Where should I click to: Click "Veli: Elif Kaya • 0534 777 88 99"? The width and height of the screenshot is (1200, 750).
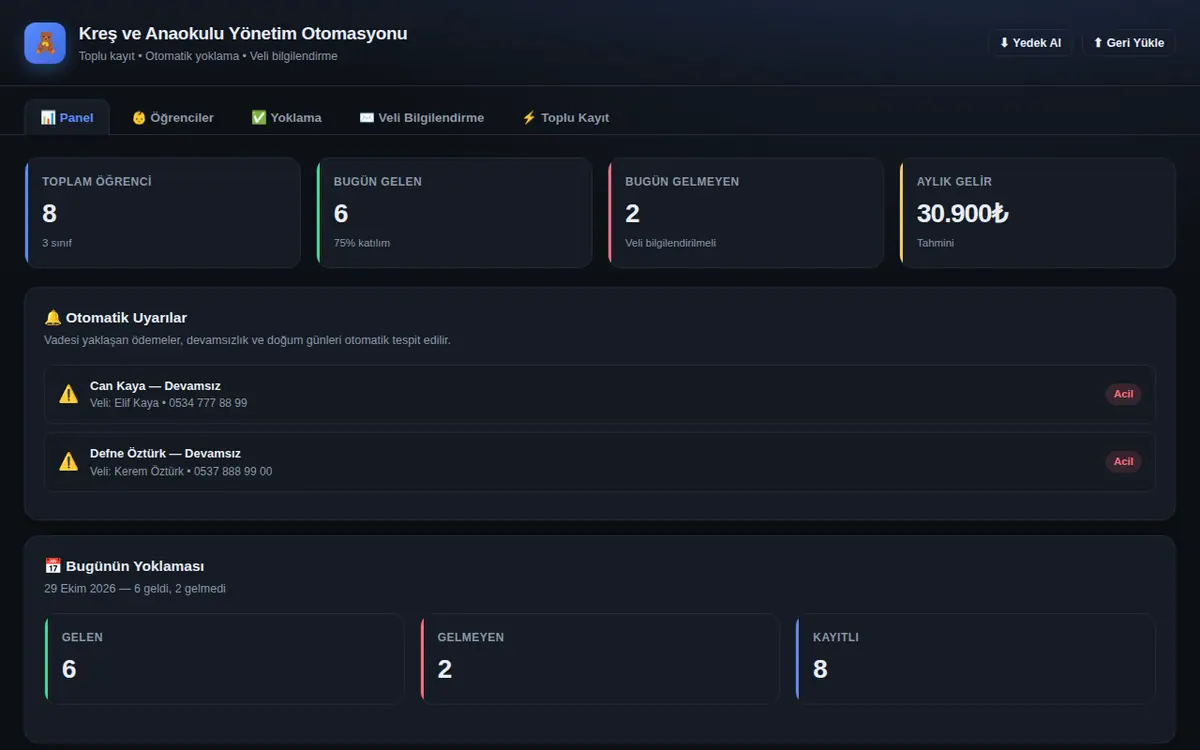coord(168,403)
